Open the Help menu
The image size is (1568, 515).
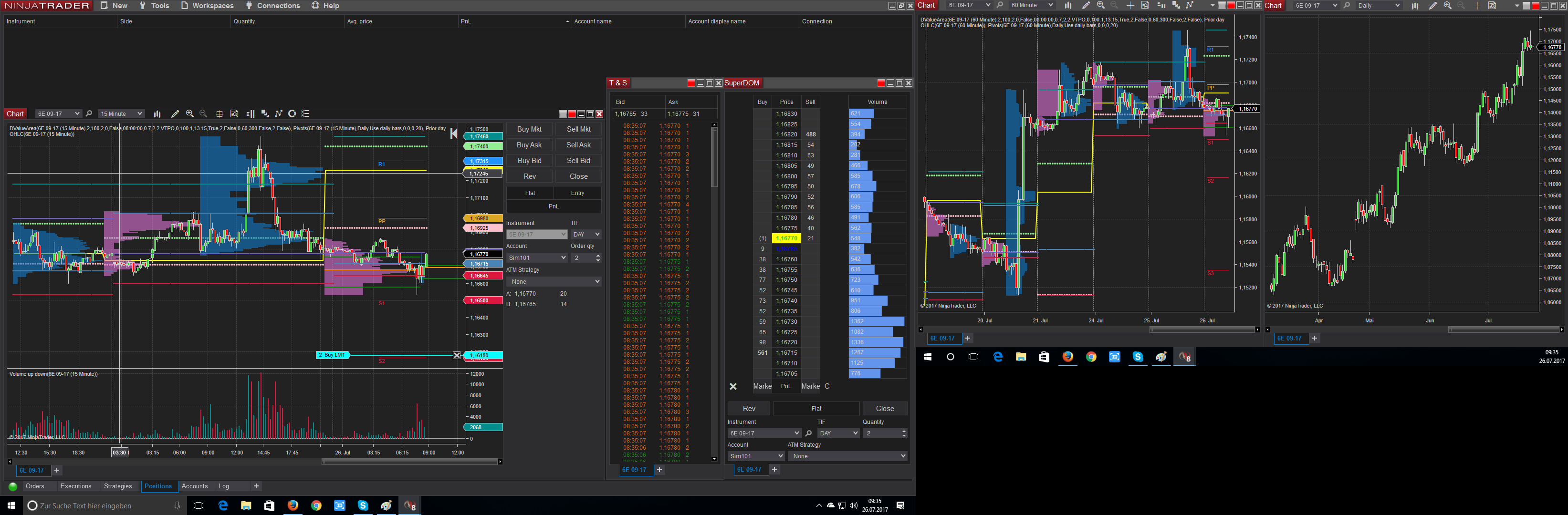tap(325, 5)
